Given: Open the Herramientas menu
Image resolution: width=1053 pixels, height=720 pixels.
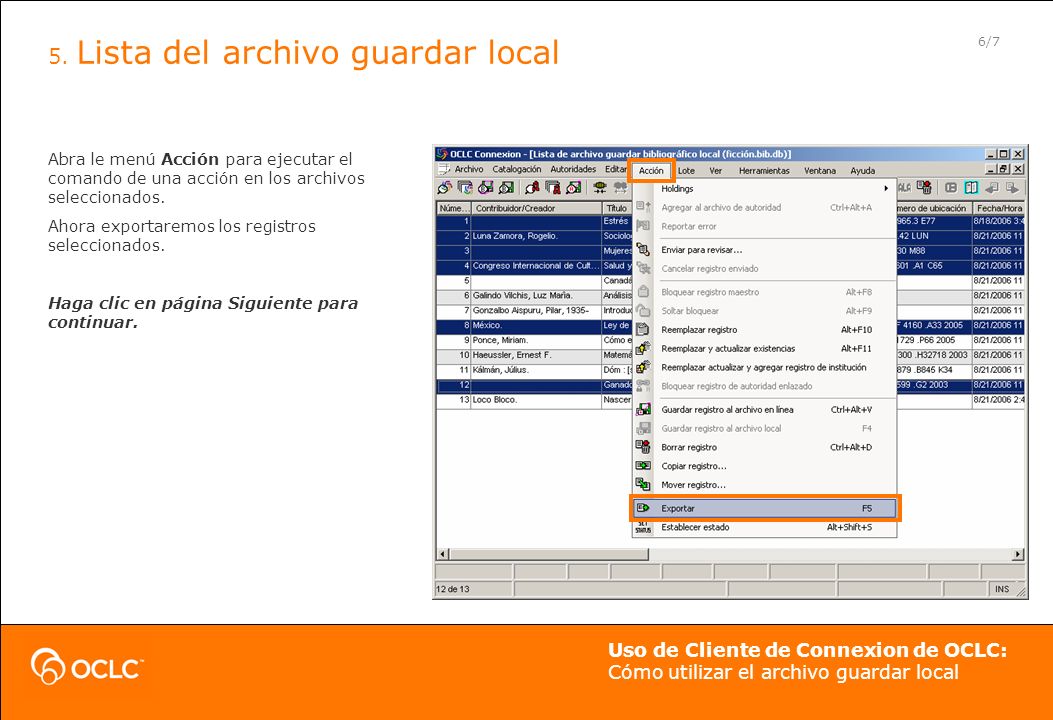Looking at the screenshot, I should click(x=764, y=171).
